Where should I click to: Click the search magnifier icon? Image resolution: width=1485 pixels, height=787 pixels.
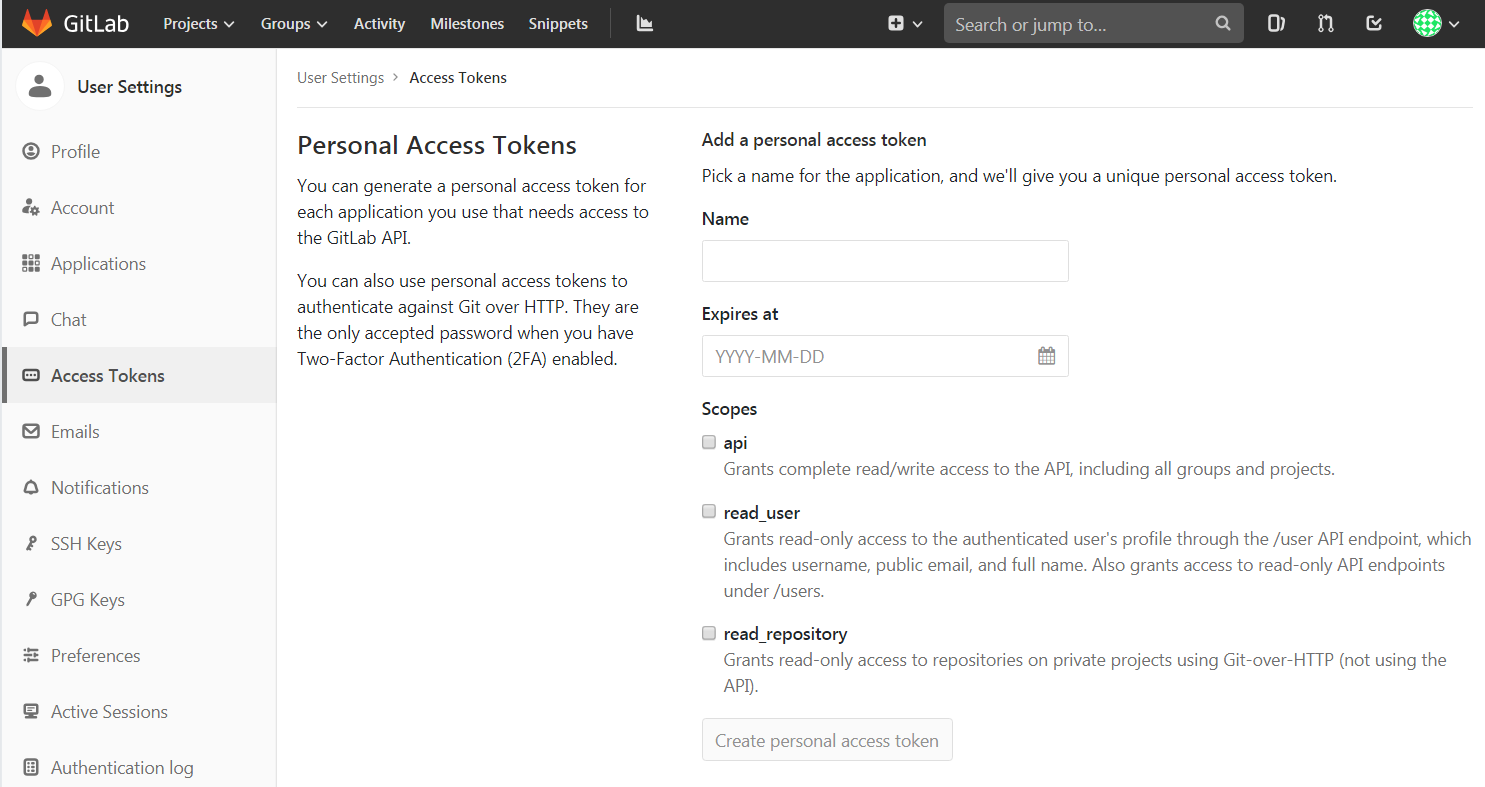coord(1222,22)
